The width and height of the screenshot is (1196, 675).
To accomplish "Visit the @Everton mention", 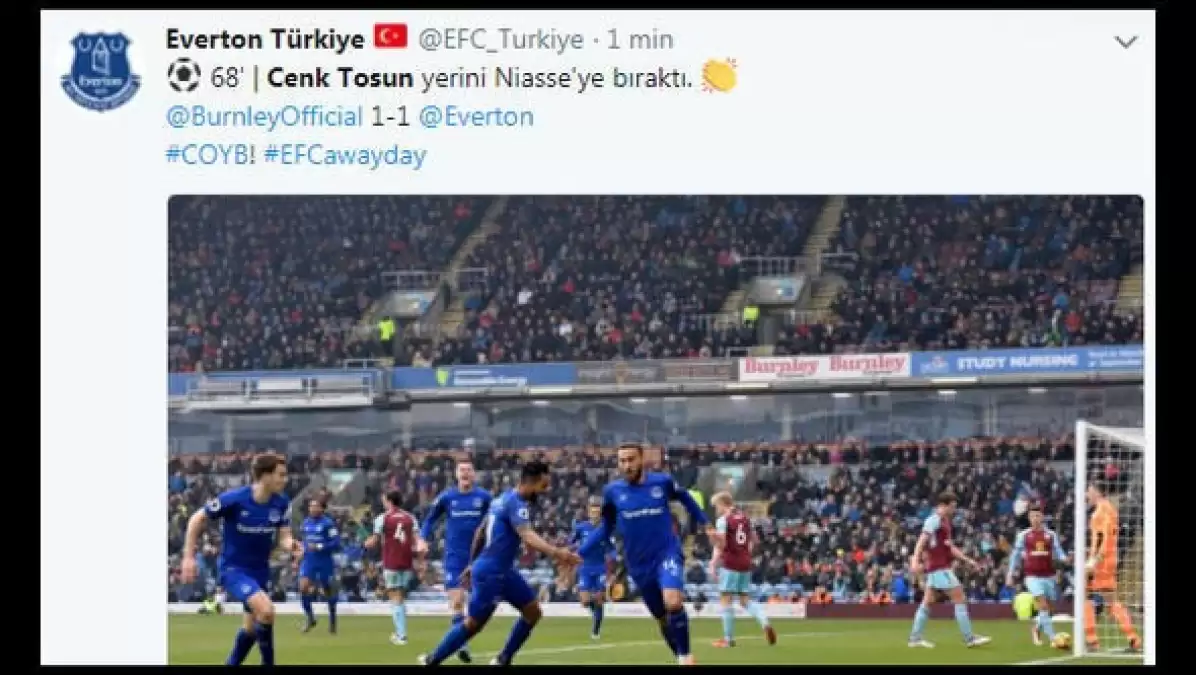I will tap(476, 117).
